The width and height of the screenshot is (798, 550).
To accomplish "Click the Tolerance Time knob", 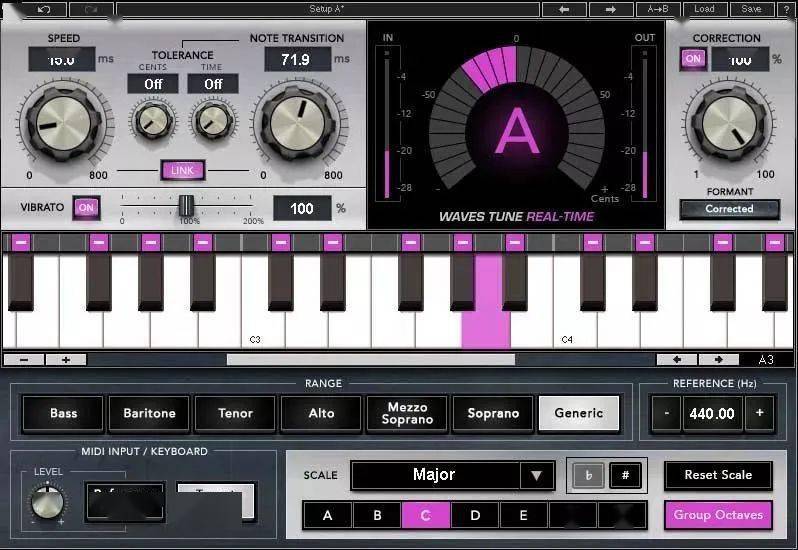I will point(213,121).
